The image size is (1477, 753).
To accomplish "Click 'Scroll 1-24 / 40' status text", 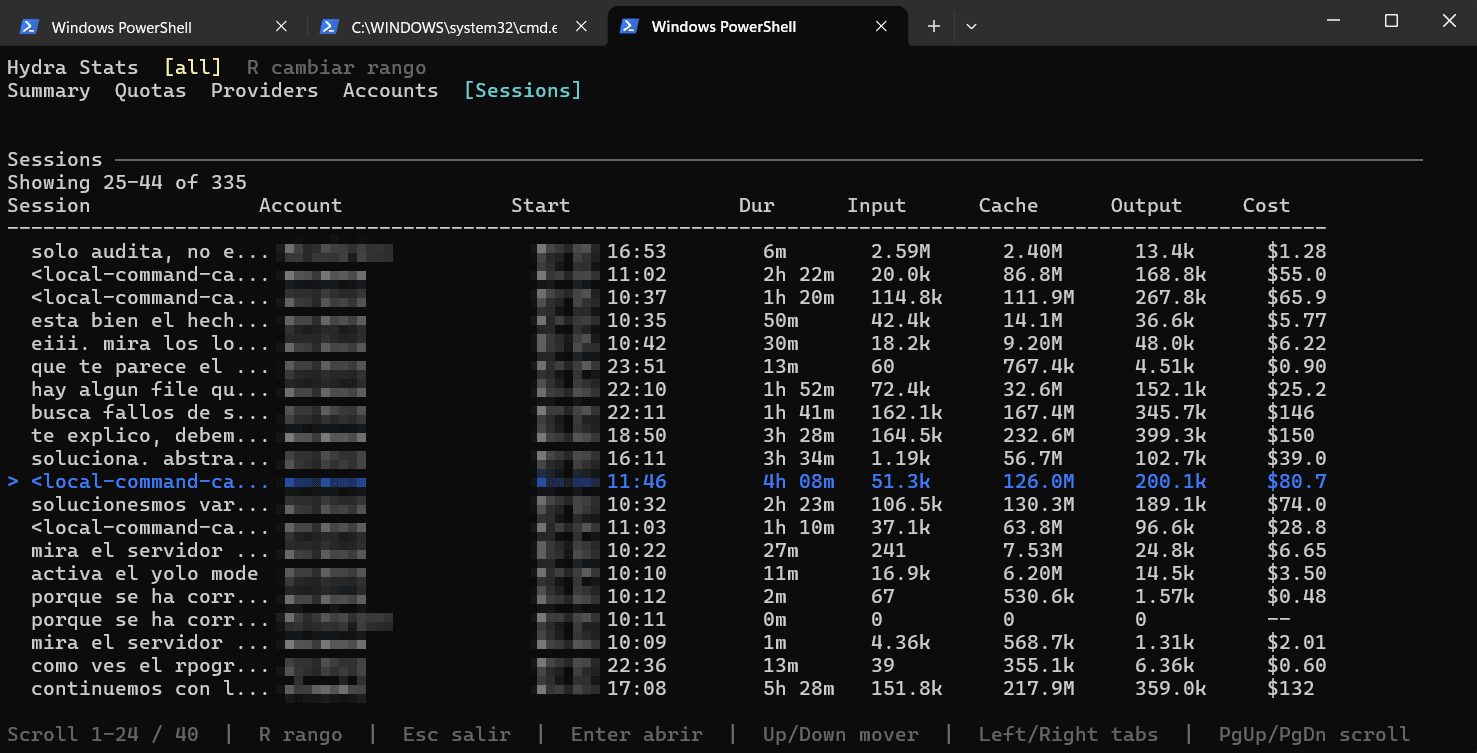I will point(103,735).
